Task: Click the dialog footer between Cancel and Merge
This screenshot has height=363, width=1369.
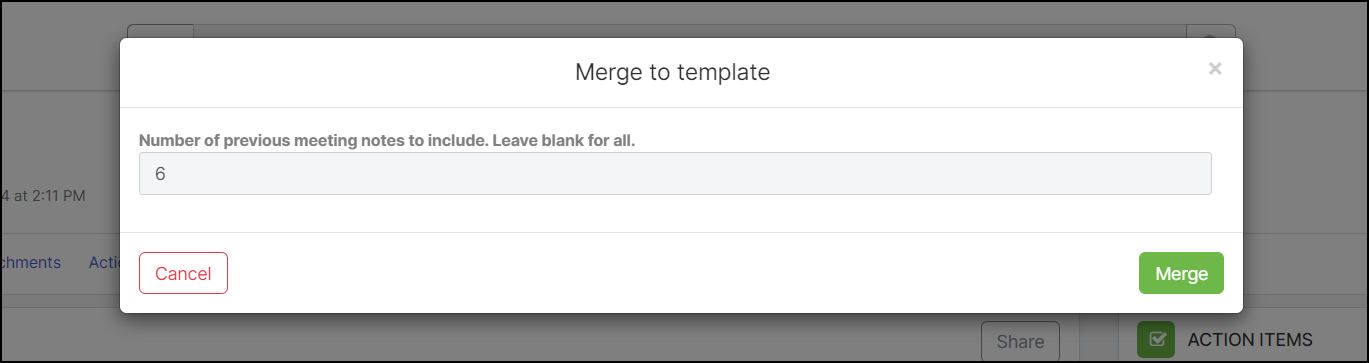Action: coord(683,273)
